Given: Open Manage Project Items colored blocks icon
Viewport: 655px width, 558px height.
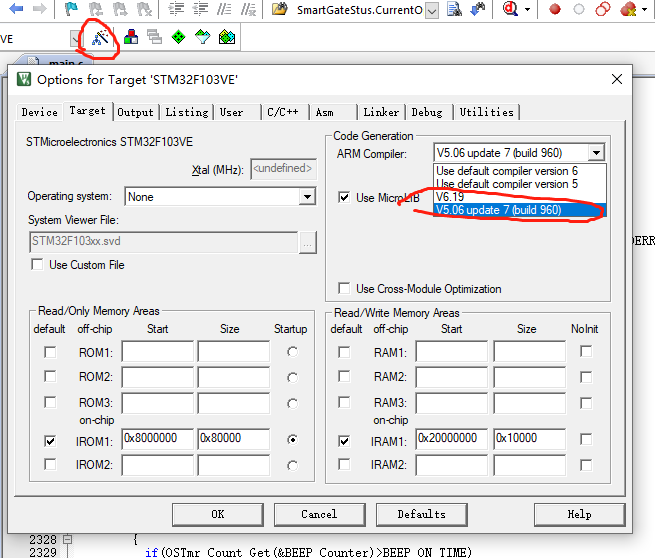Looking at the screenshot, I should pos(131,38).
